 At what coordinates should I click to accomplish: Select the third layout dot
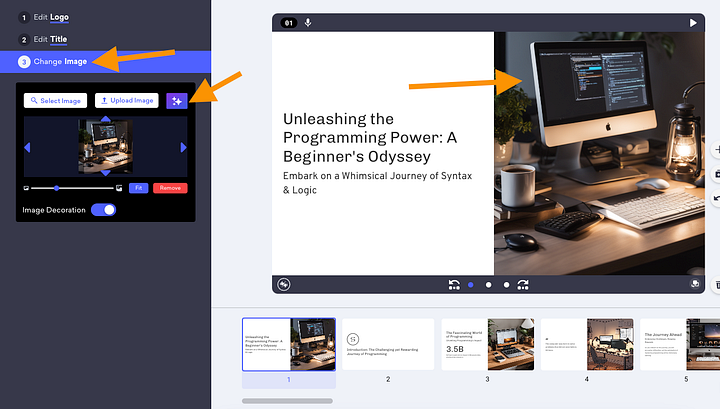point(506,285)
